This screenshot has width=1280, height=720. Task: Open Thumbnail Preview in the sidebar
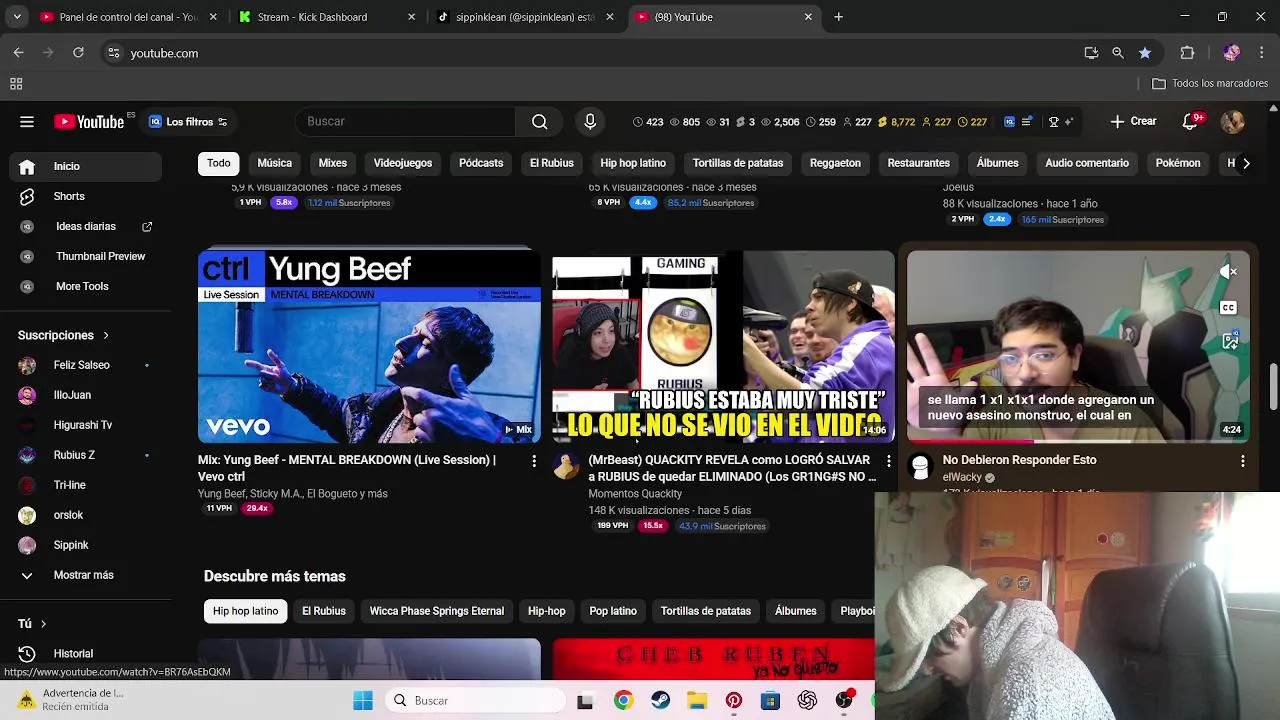[x=87, y=256]
